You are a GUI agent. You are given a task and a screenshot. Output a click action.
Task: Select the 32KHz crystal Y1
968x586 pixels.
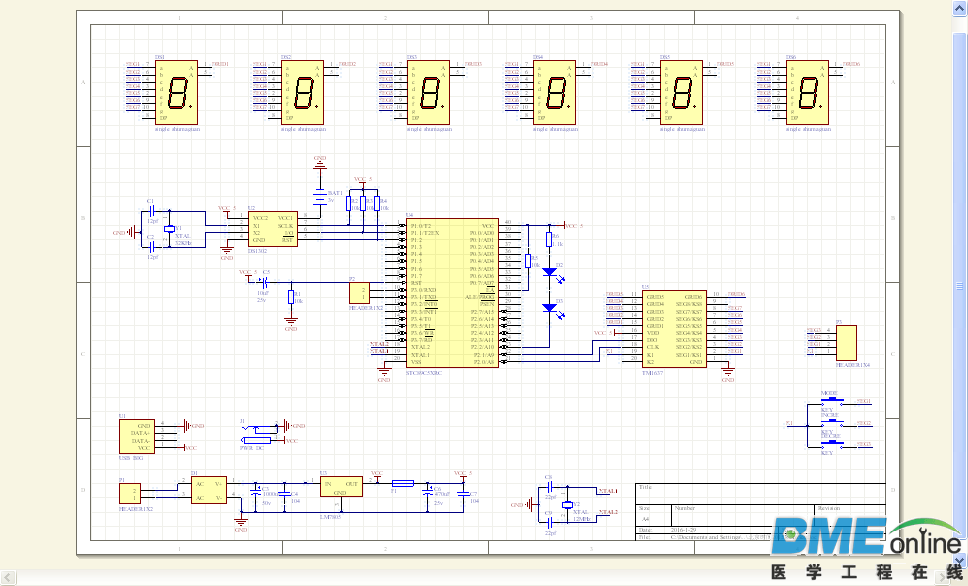[169, 229]
